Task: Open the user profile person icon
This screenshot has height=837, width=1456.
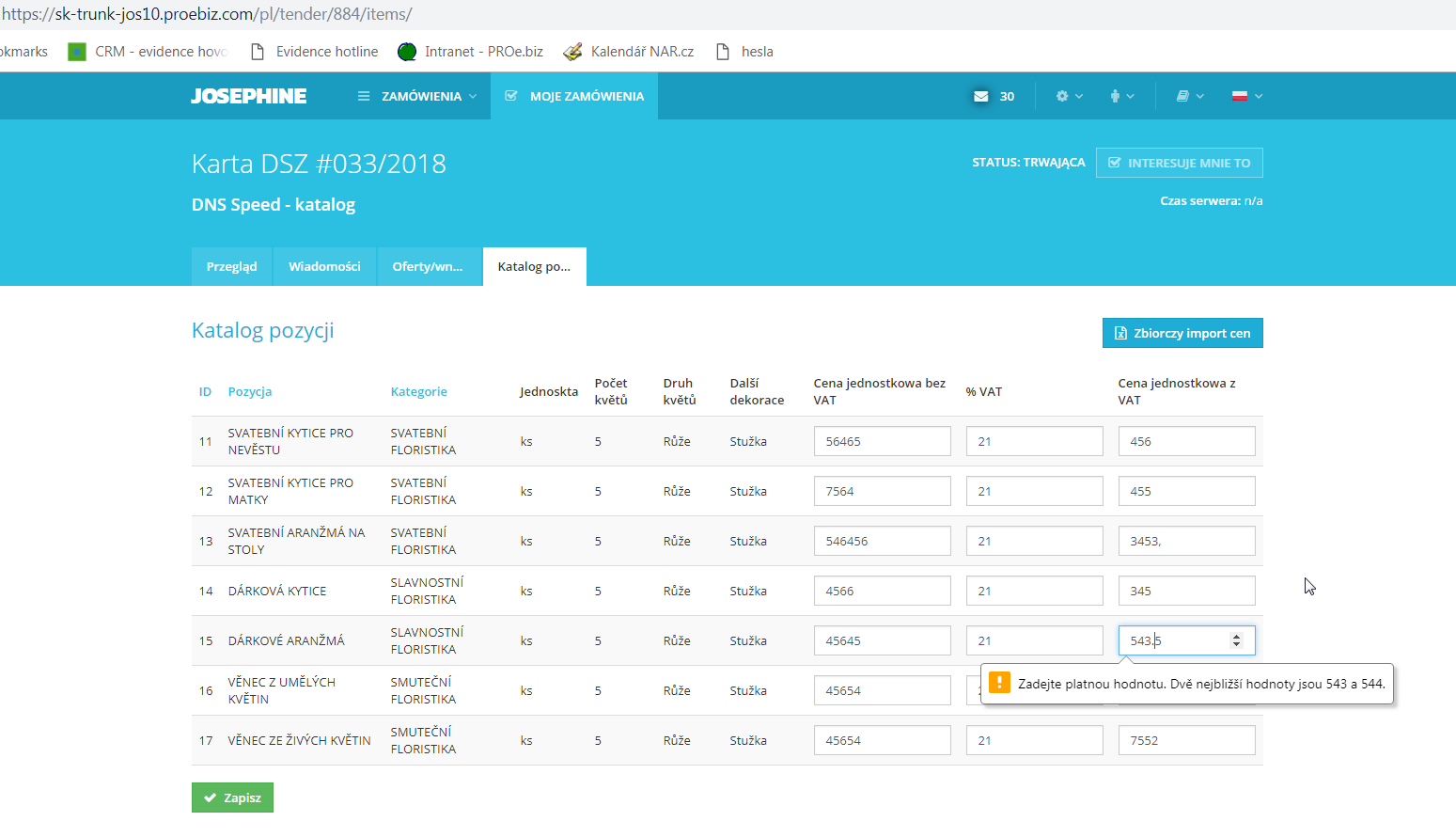Action: [x=1115, y=96]
